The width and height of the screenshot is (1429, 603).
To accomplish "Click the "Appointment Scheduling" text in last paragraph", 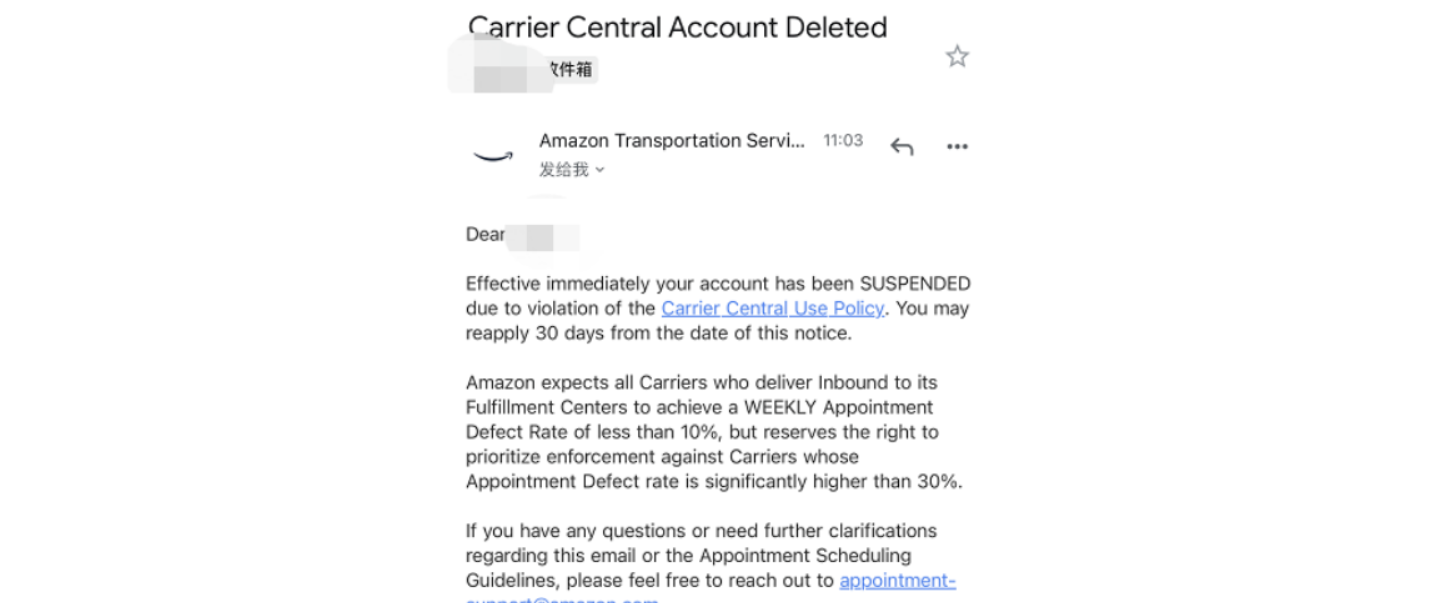I will coord(805,555).
